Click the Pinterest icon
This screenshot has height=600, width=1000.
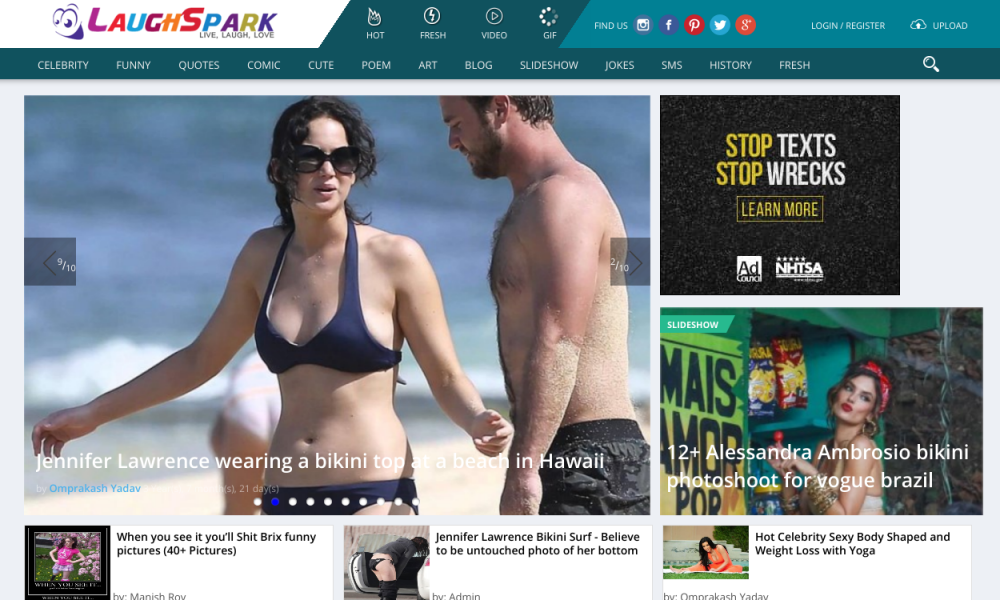coord(694,26)
